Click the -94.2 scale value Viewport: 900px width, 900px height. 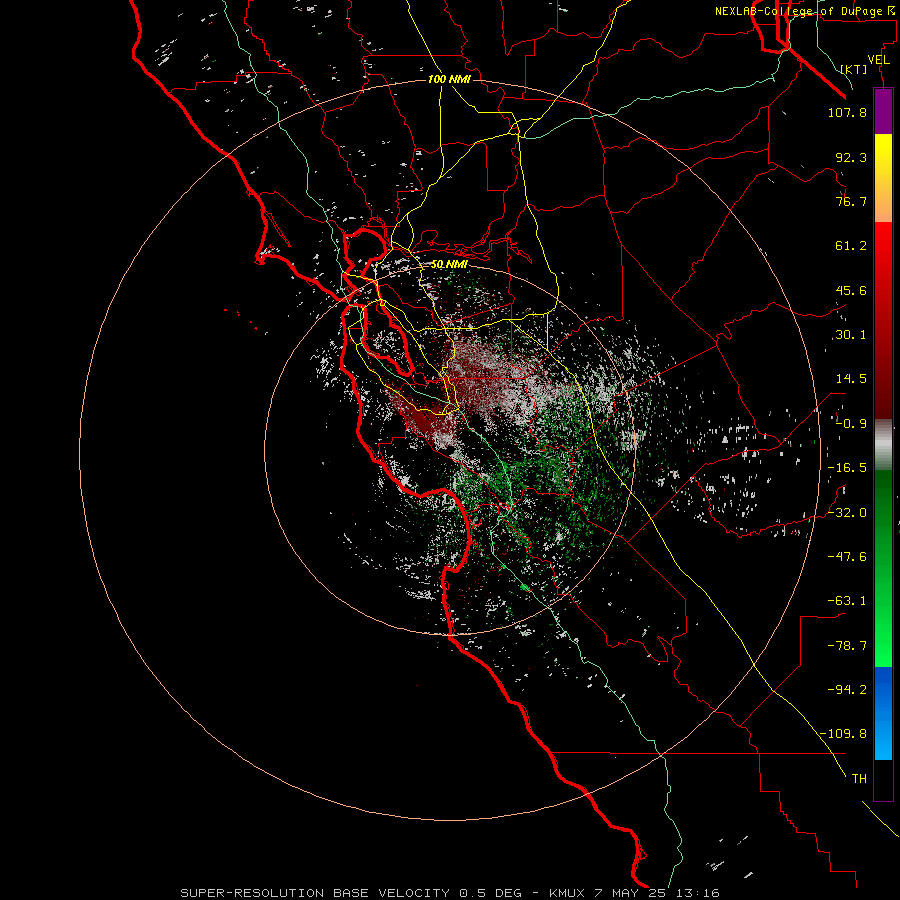point(847,689)
